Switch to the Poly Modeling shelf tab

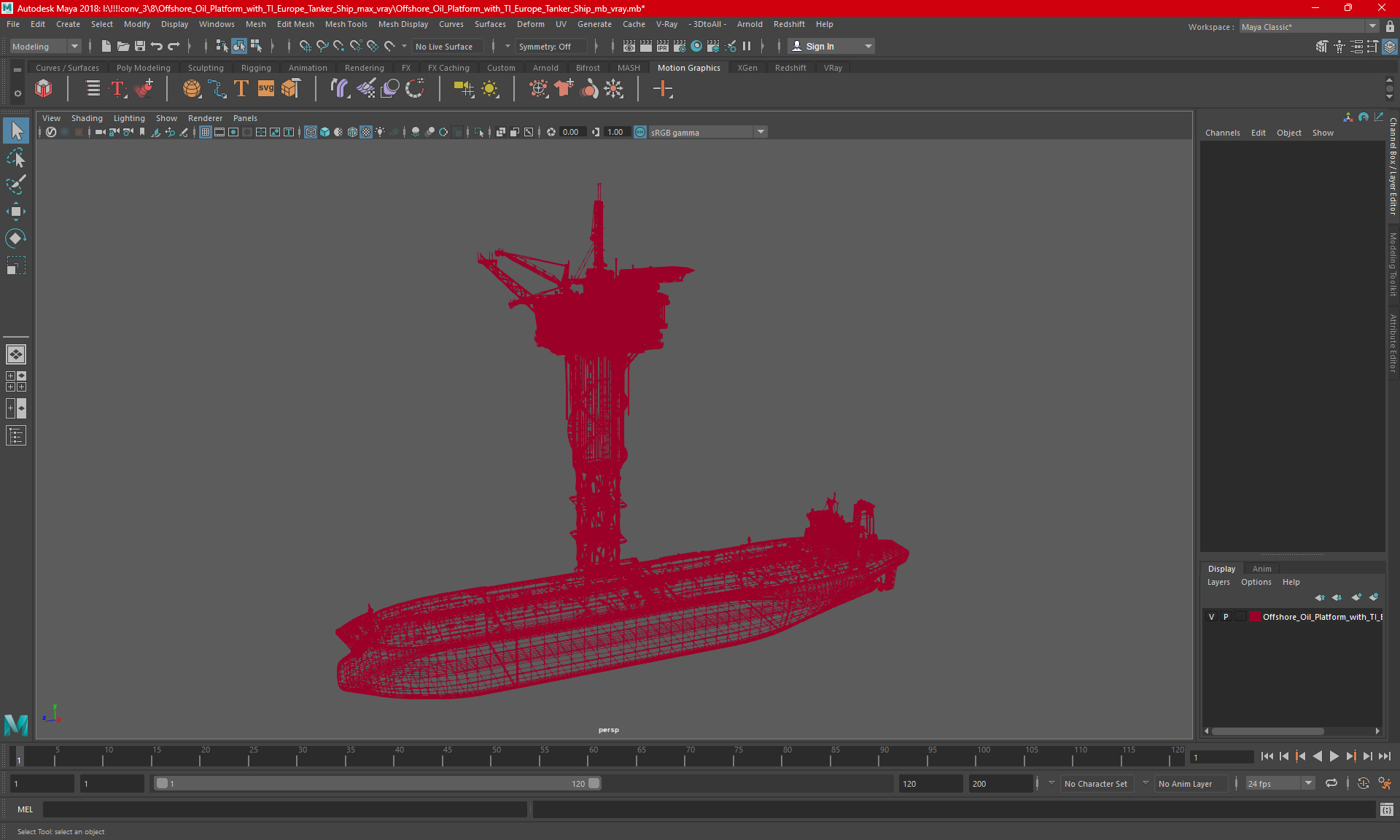[x=143, y=68]
